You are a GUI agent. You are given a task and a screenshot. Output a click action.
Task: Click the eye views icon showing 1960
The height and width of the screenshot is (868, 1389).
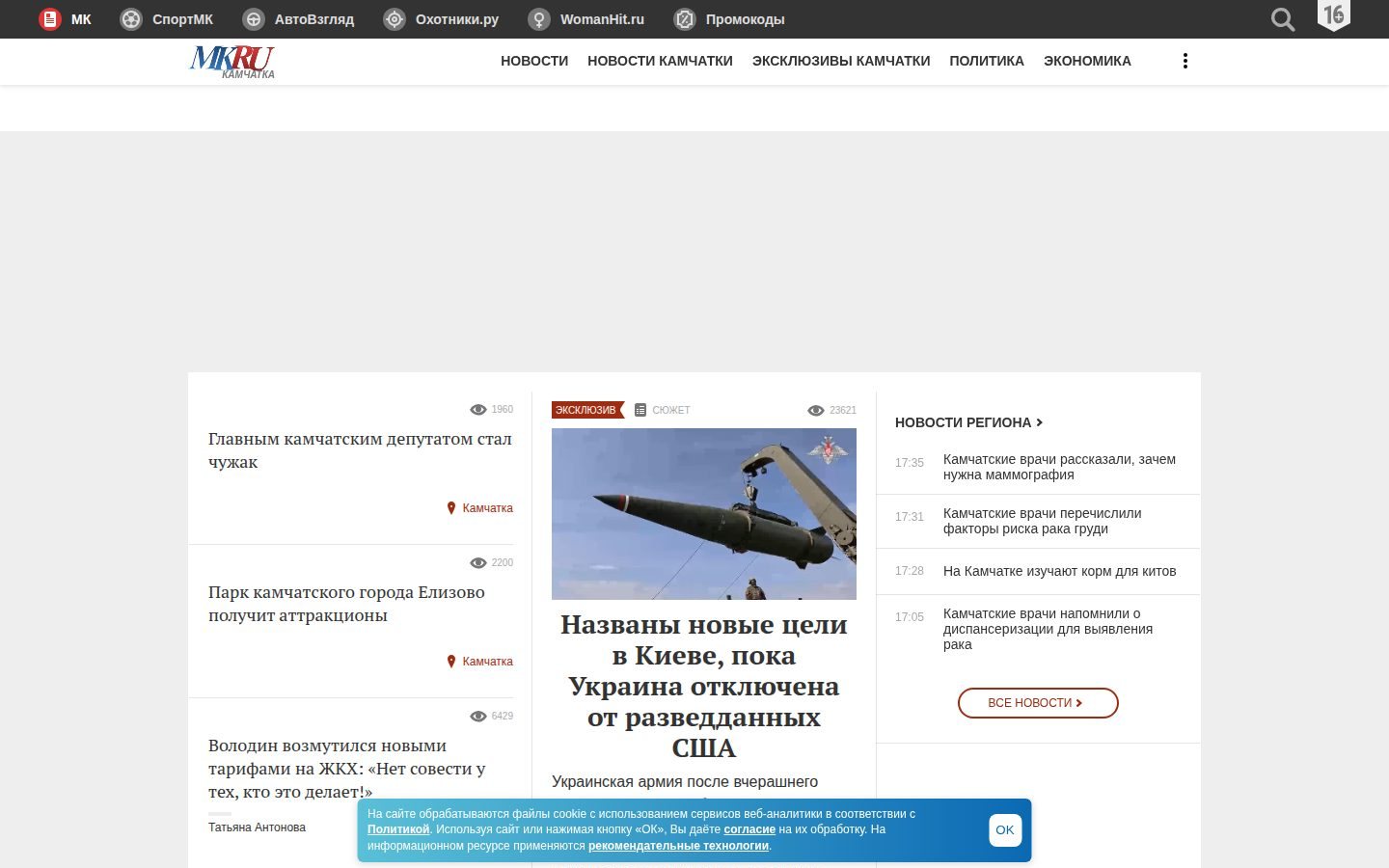coord(478,410)
